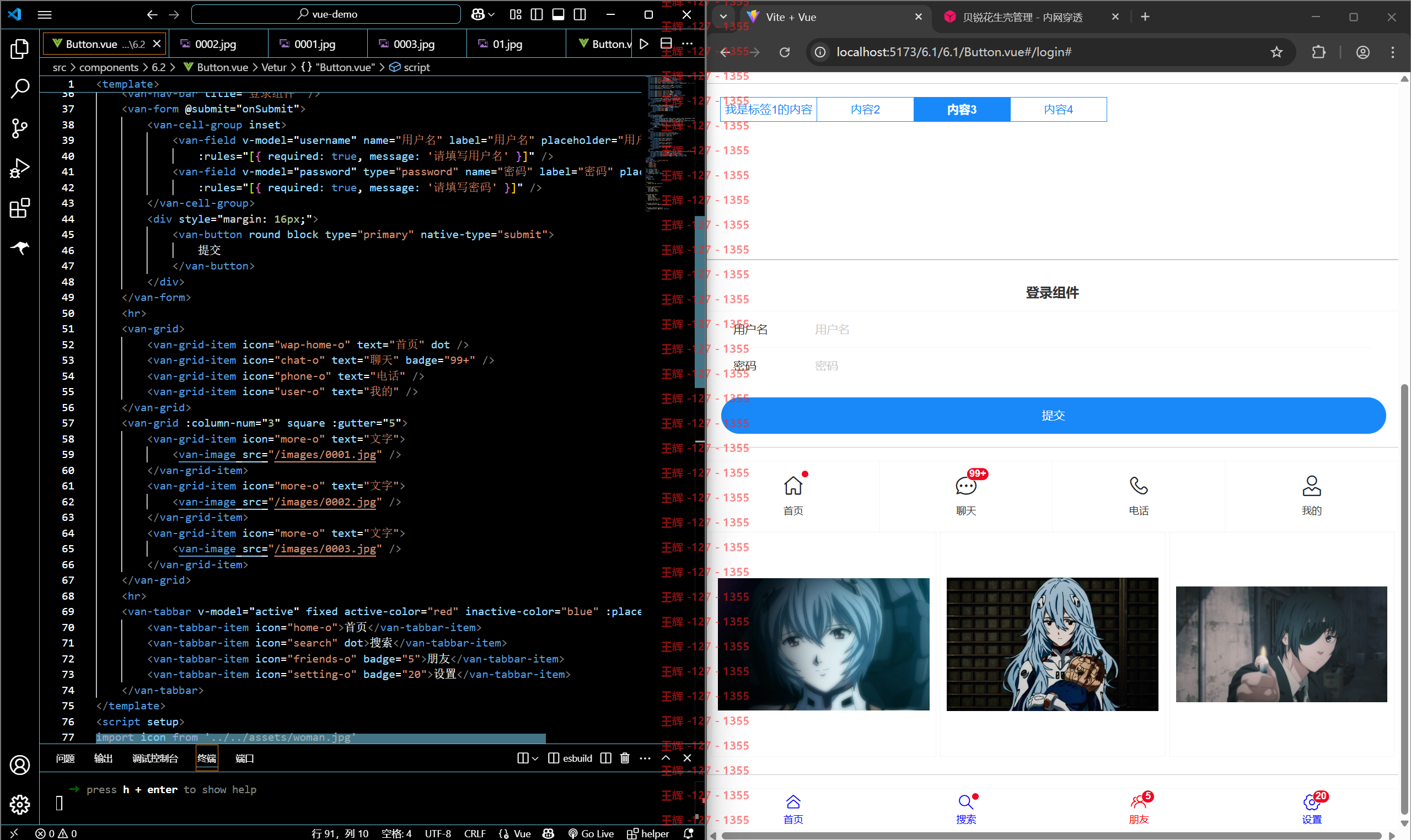The height and width of the screenshot is (840, 1411).
Task: Customize editor layout
Action: click(515, 15)
